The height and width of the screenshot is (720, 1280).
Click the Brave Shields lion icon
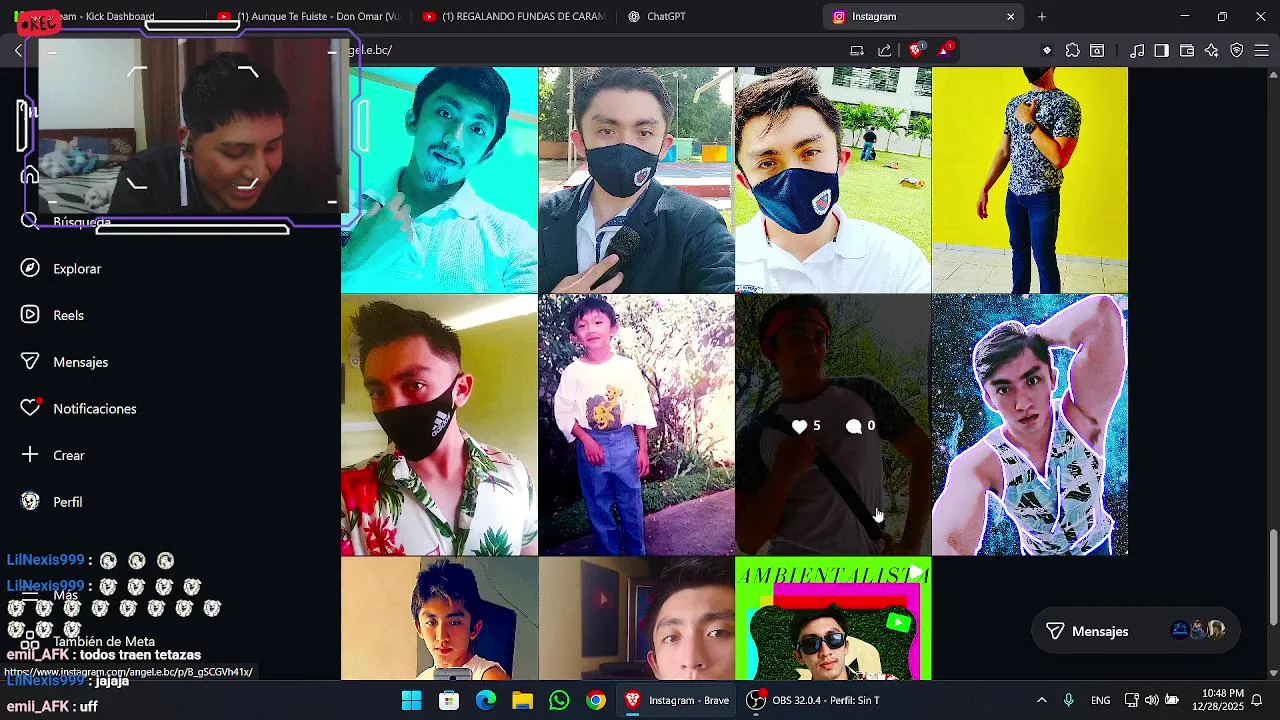click(915, 50)
